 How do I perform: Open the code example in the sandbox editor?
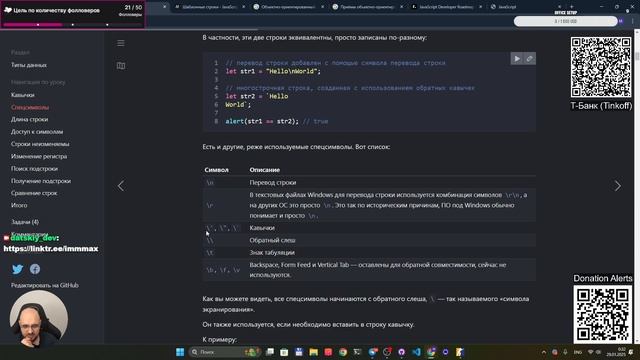(529, 59)
